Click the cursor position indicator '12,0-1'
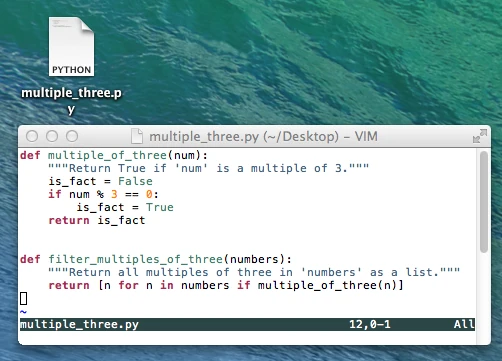The height and width of the screenshot is (361, 502). 370,324
